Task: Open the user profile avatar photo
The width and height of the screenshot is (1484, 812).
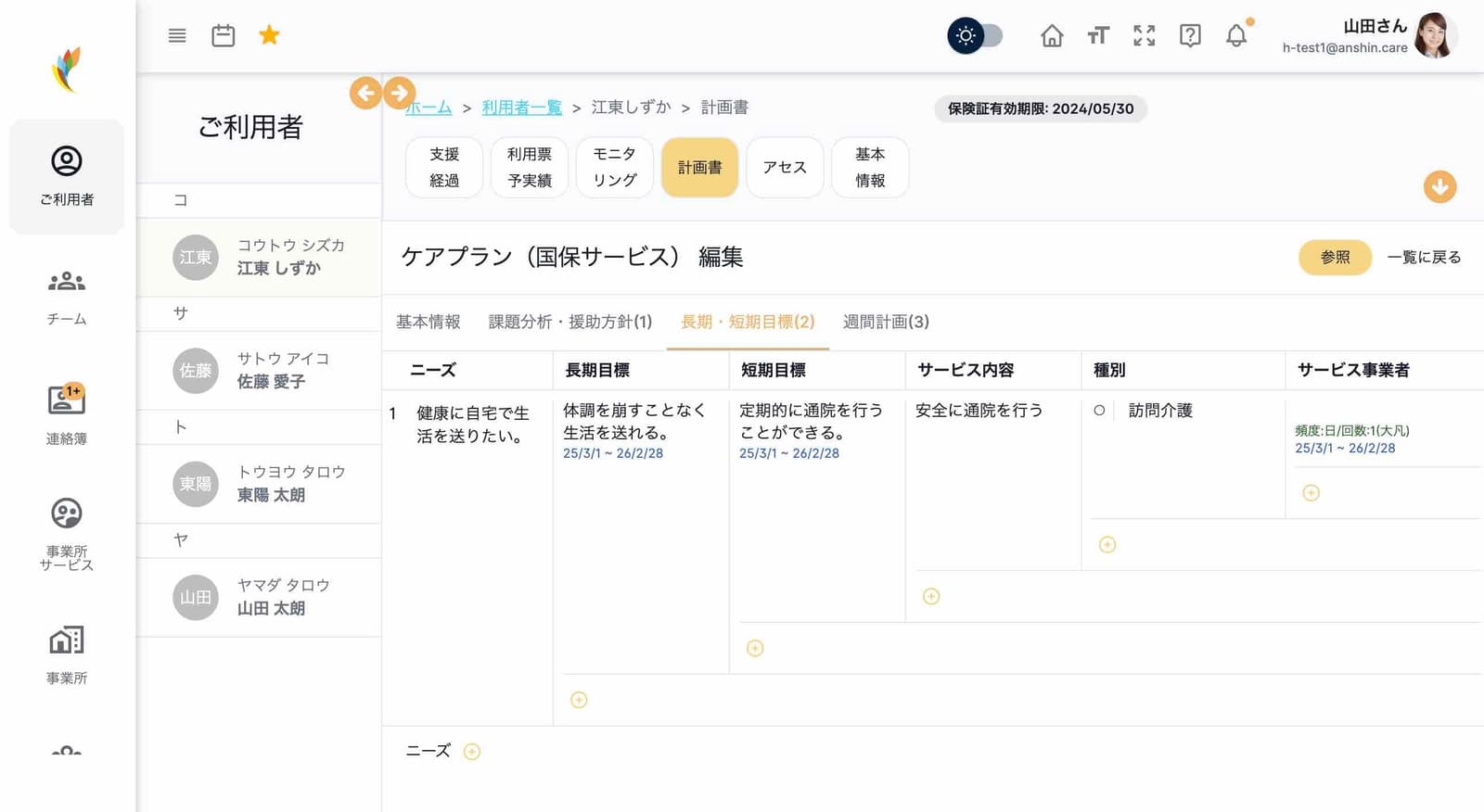Action: coord(1434,35)
